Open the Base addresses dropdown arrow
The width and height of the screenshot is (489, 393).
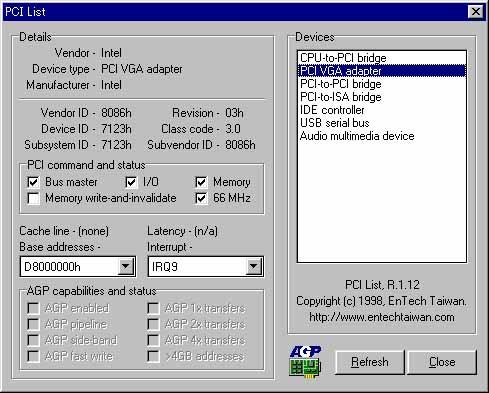click(126, 266)
